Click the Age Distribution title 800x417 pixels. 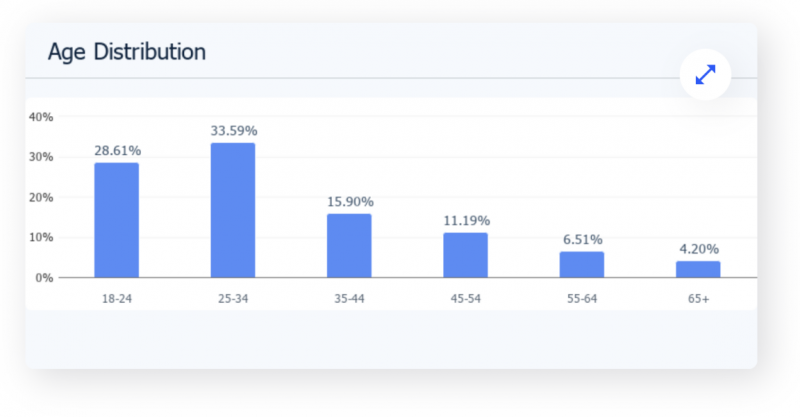[127, 52]
